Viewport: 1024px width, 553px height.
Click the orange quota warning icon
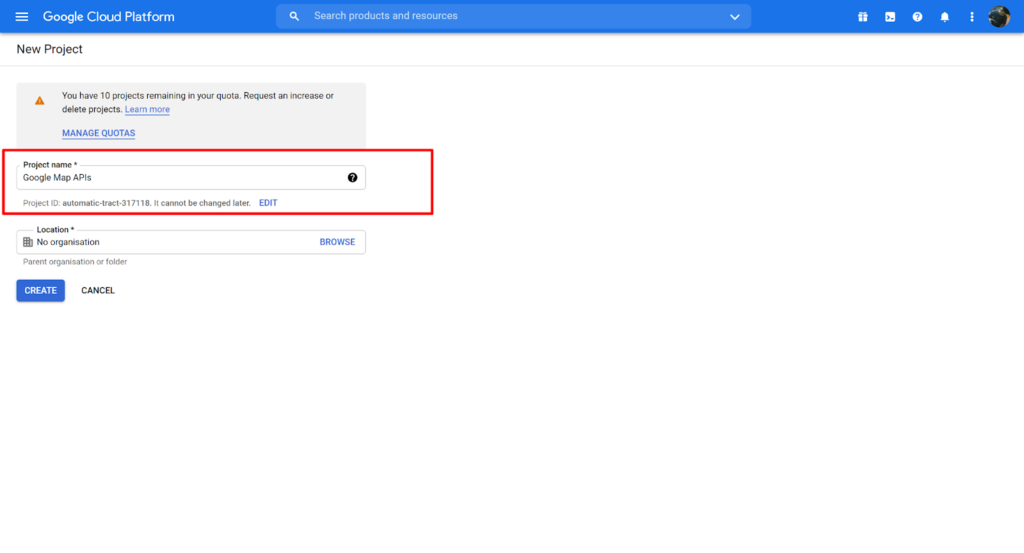pyautogui.click(x=40, y=101)
